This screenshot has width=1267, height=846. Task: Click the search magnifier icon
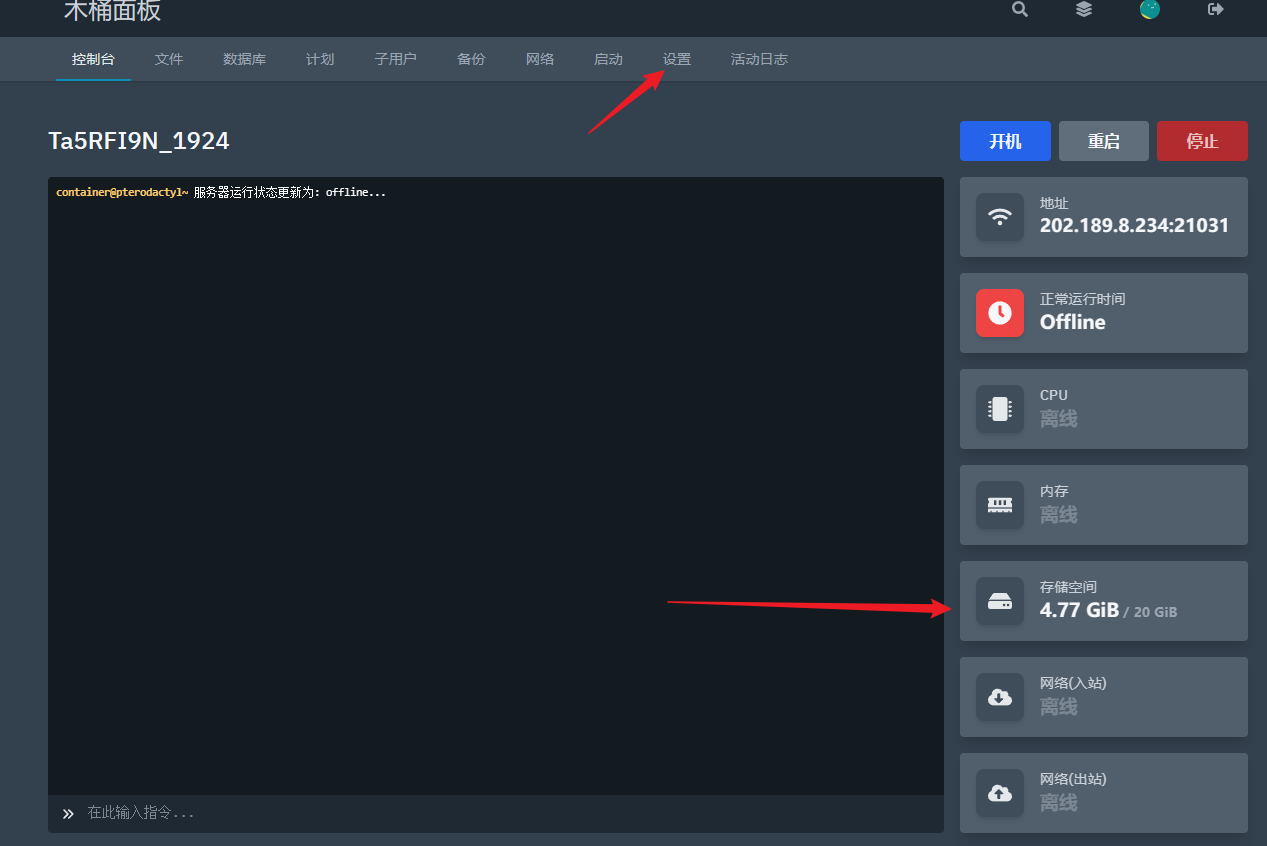tap(1019, 9)
